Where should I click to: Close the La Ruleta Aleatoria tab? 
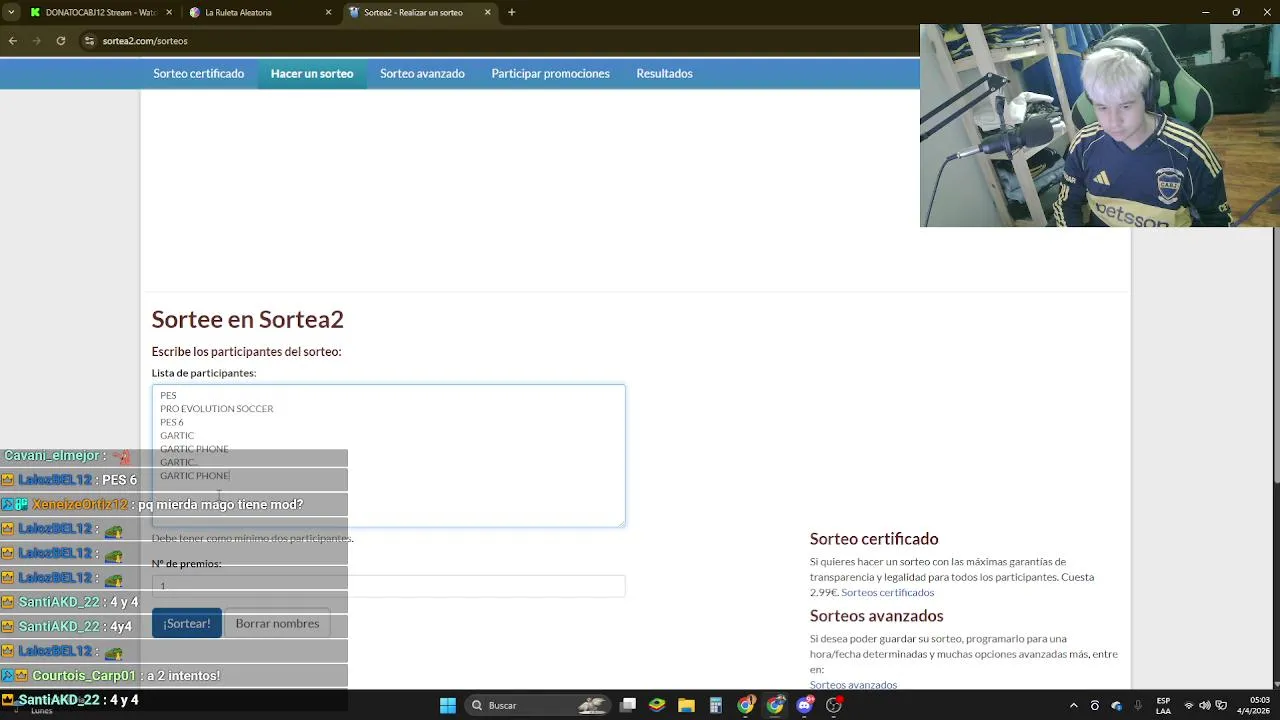pos(328,12)
